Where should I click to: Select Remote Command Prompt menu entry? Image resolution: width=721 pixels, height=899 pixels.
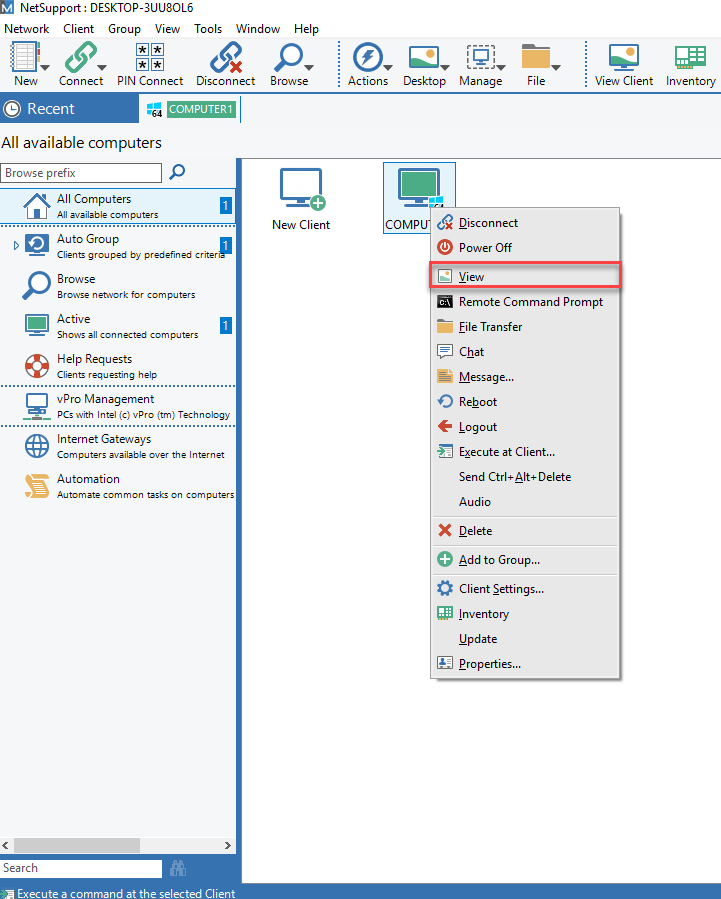(530, 302)
